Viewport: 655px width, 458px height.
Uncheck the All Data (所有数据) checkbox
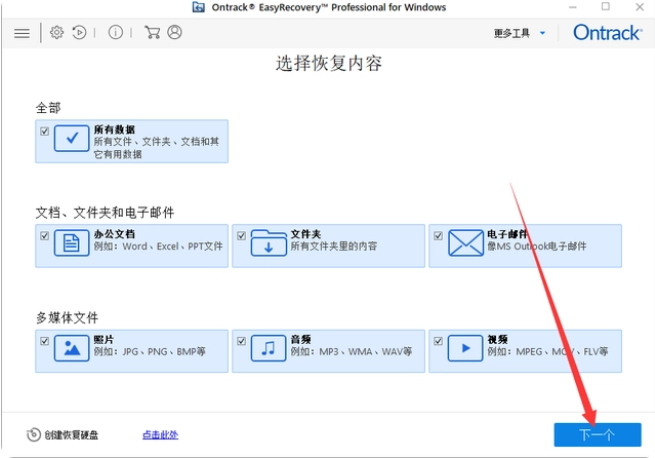44,131
